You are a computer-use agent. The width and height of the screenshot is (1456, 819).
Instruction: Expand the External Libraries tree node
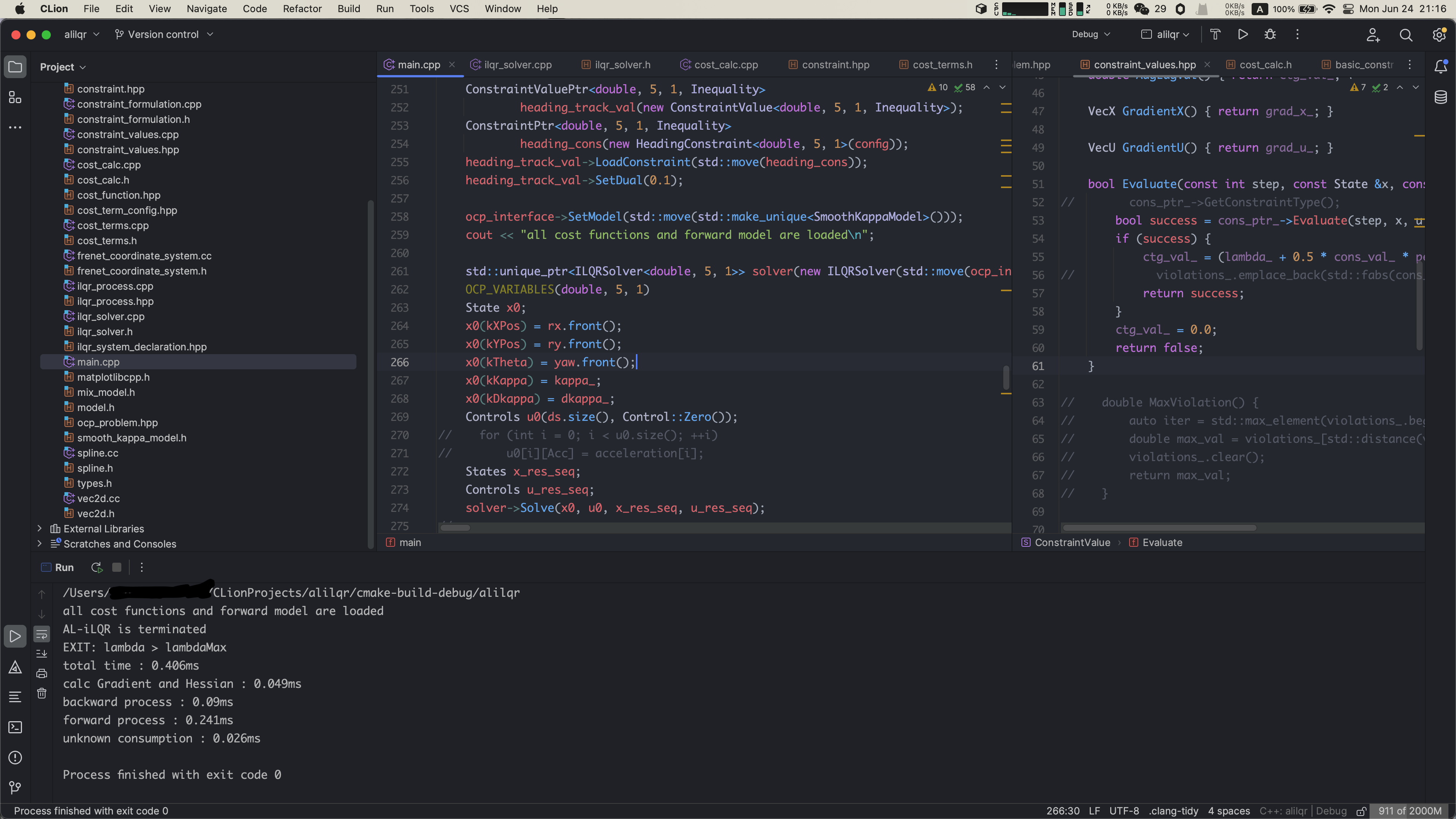point(39,529)
